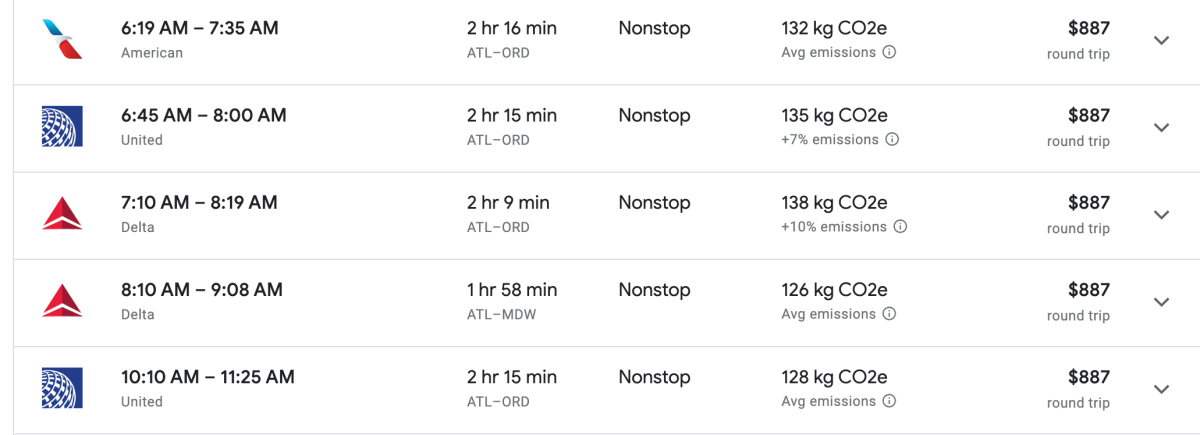Open info icon beside +7% emissions
This screenshot has width=1200, height=435.
pyautogui.click(x=892, y=139)
